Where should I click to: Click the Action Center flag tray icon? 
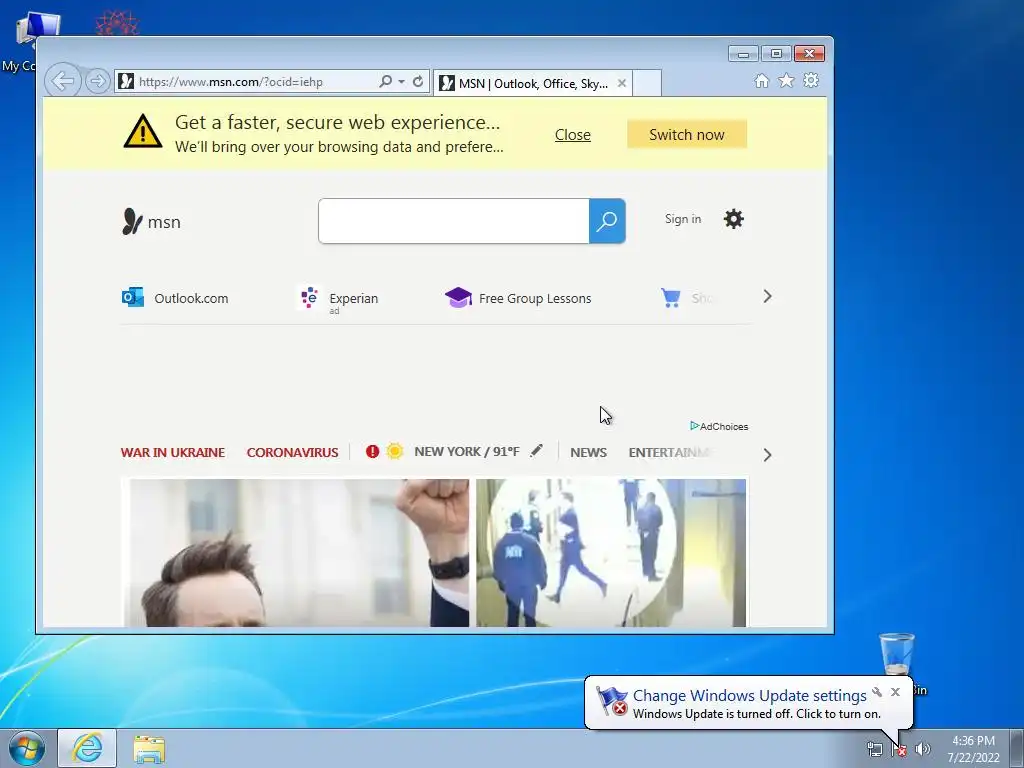click(x=899, y=749)
